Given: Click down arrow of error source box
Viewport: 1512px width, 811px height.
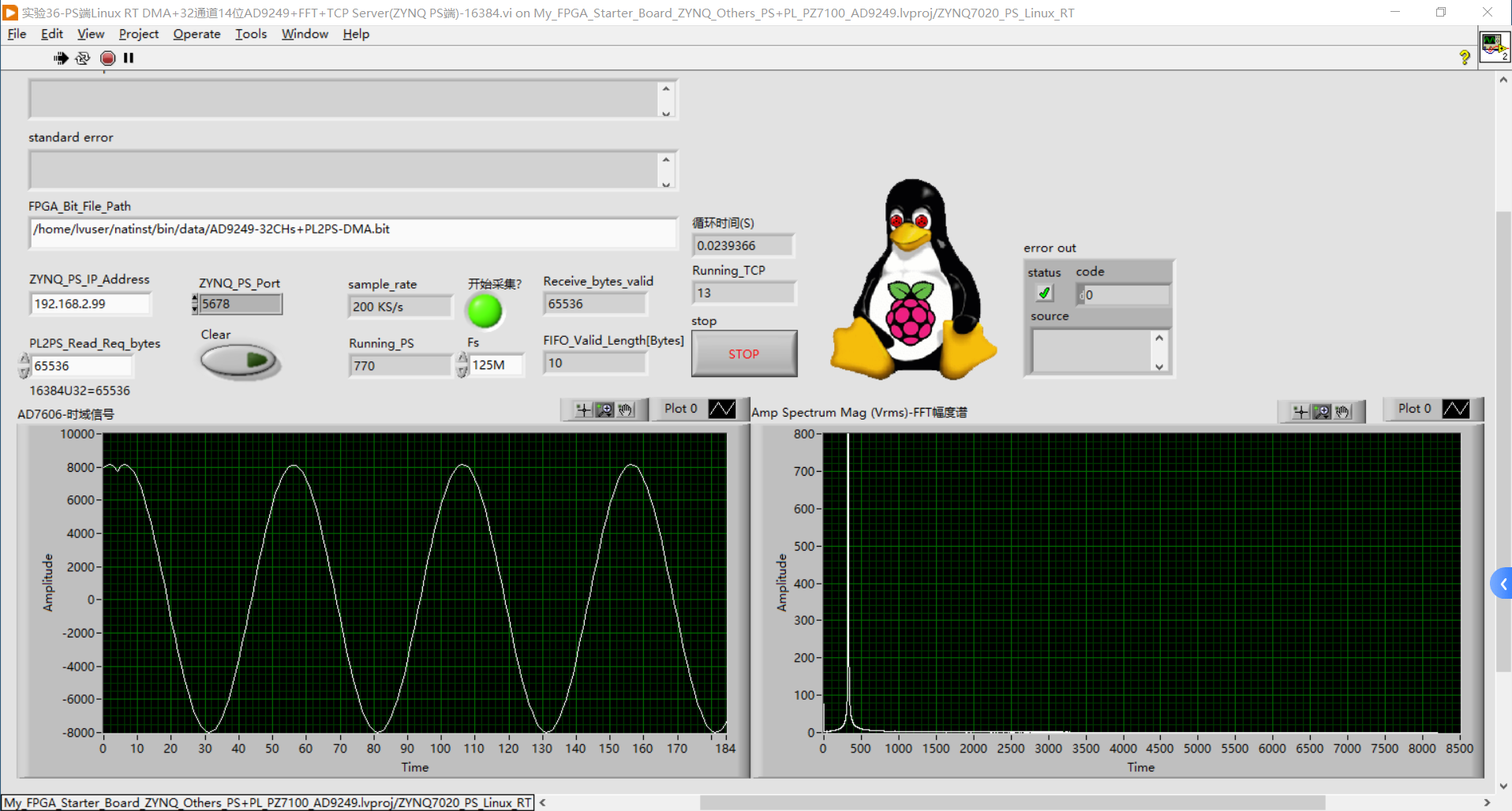Looking at the screenshot, I should tap(1159, 365).
